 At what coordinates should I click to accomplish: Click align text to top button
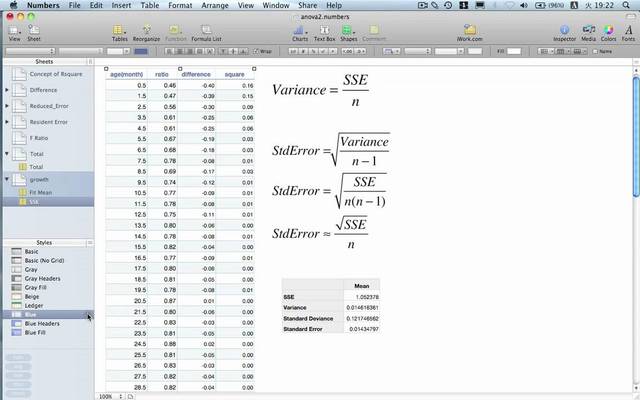pos(223,51)
